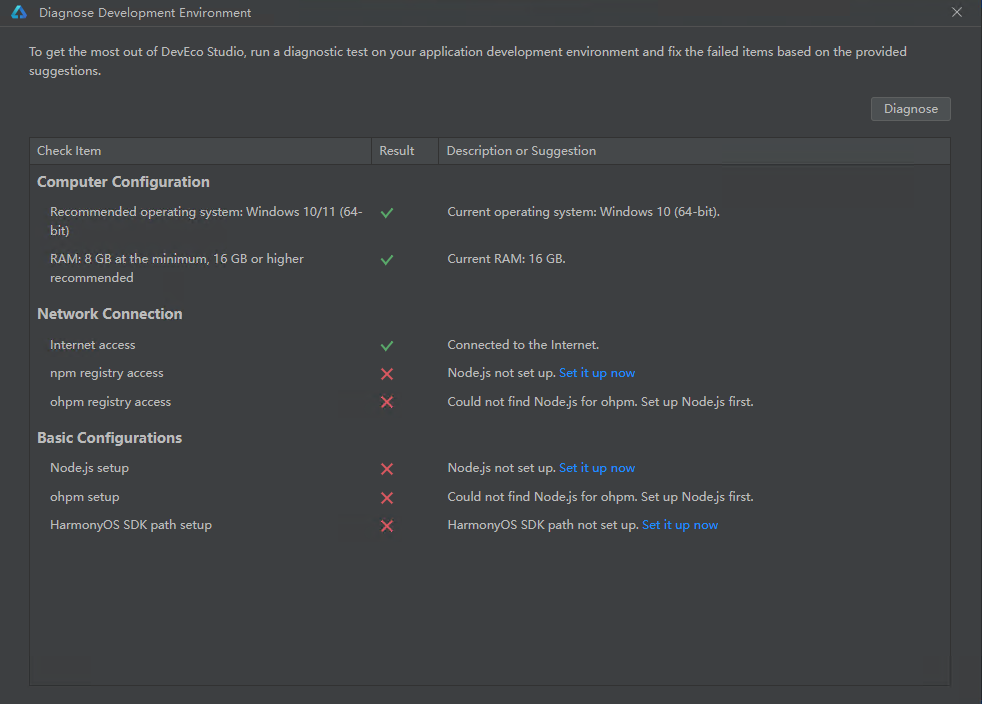Click the red X for HarmonyOS SDK path
The image size is (982, 704).
(x=387, y=526)
